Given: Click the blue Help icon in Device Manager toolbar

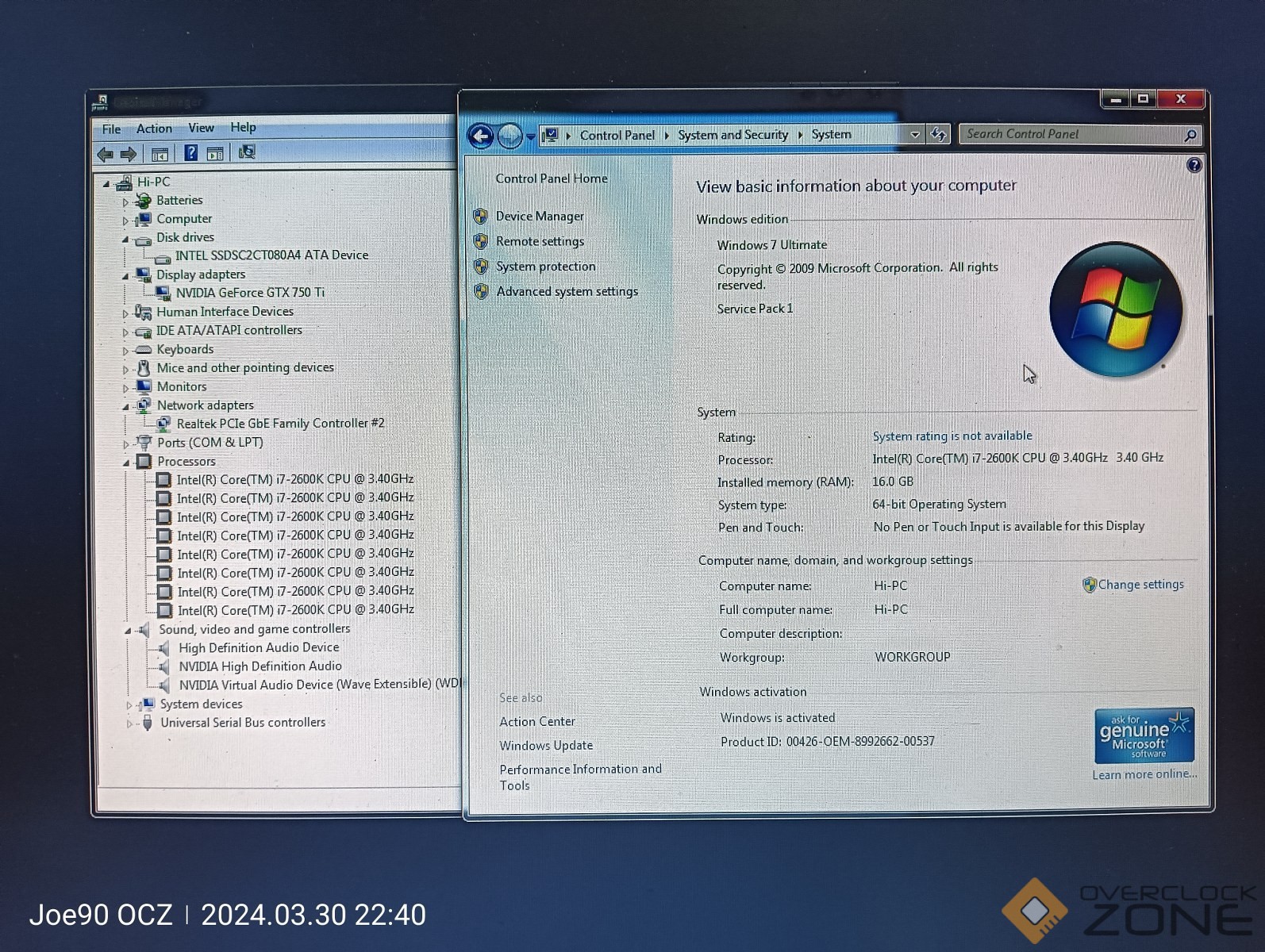Looking at the screenshot, I should 190,153.
